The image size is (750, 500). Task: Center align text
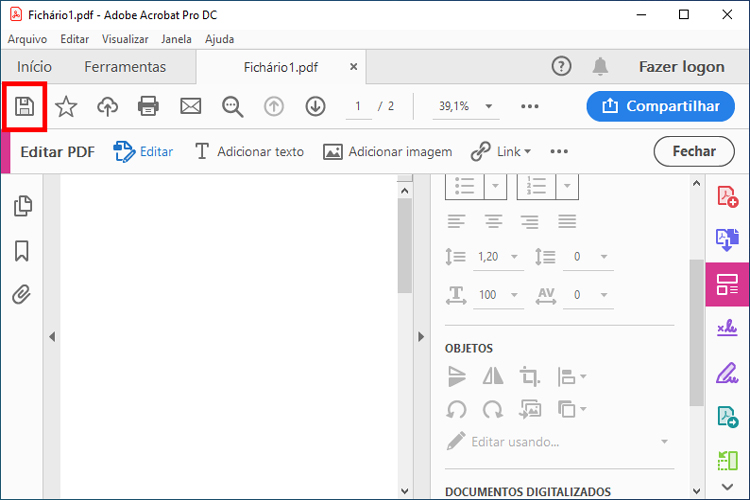pyautogui.click(x=493, y=222)
